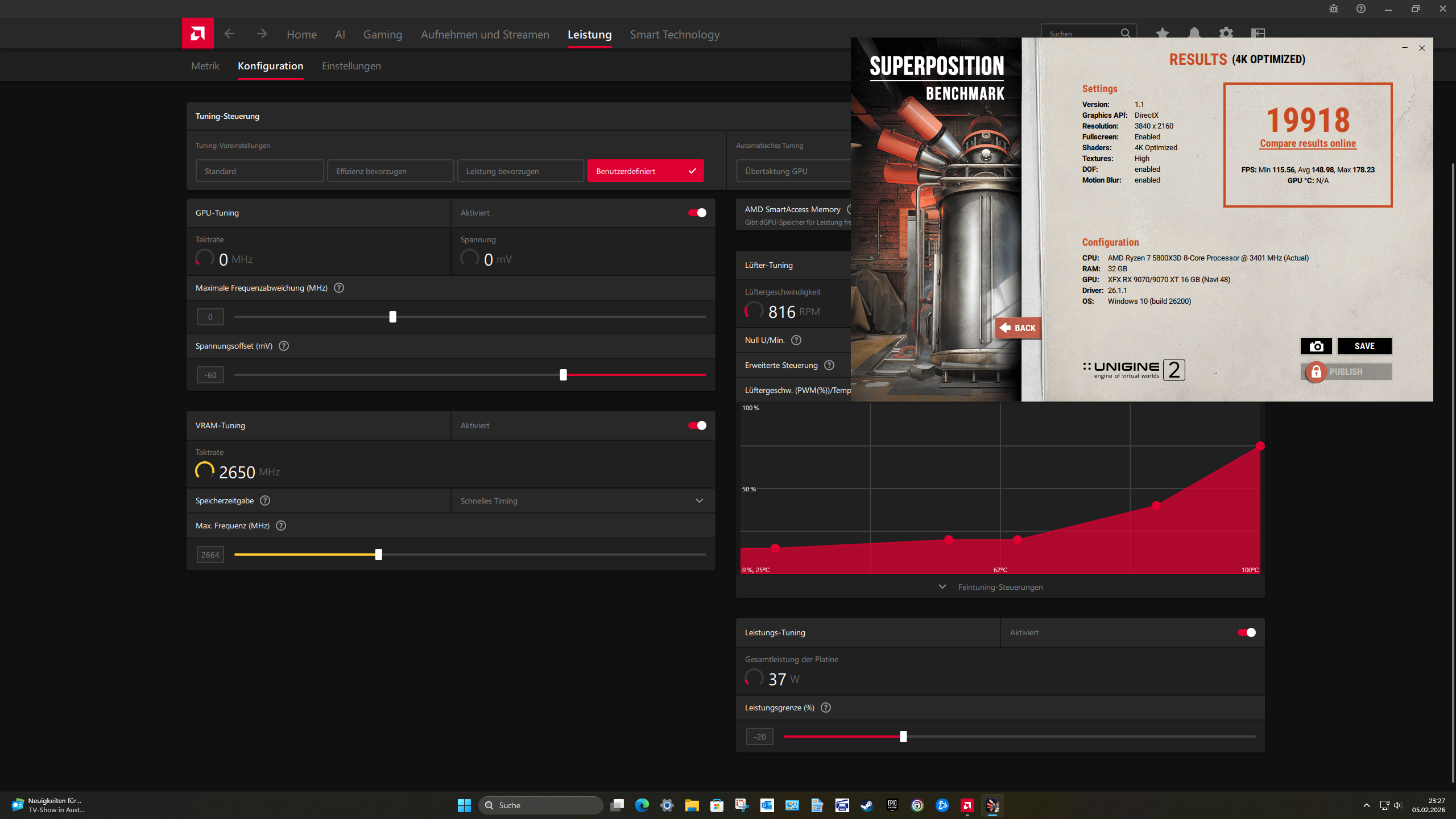Open the Speicherzeitgabe Schnelles Timing dropdown
This screenshot has height=819, width=1456.
click(582, 500)
